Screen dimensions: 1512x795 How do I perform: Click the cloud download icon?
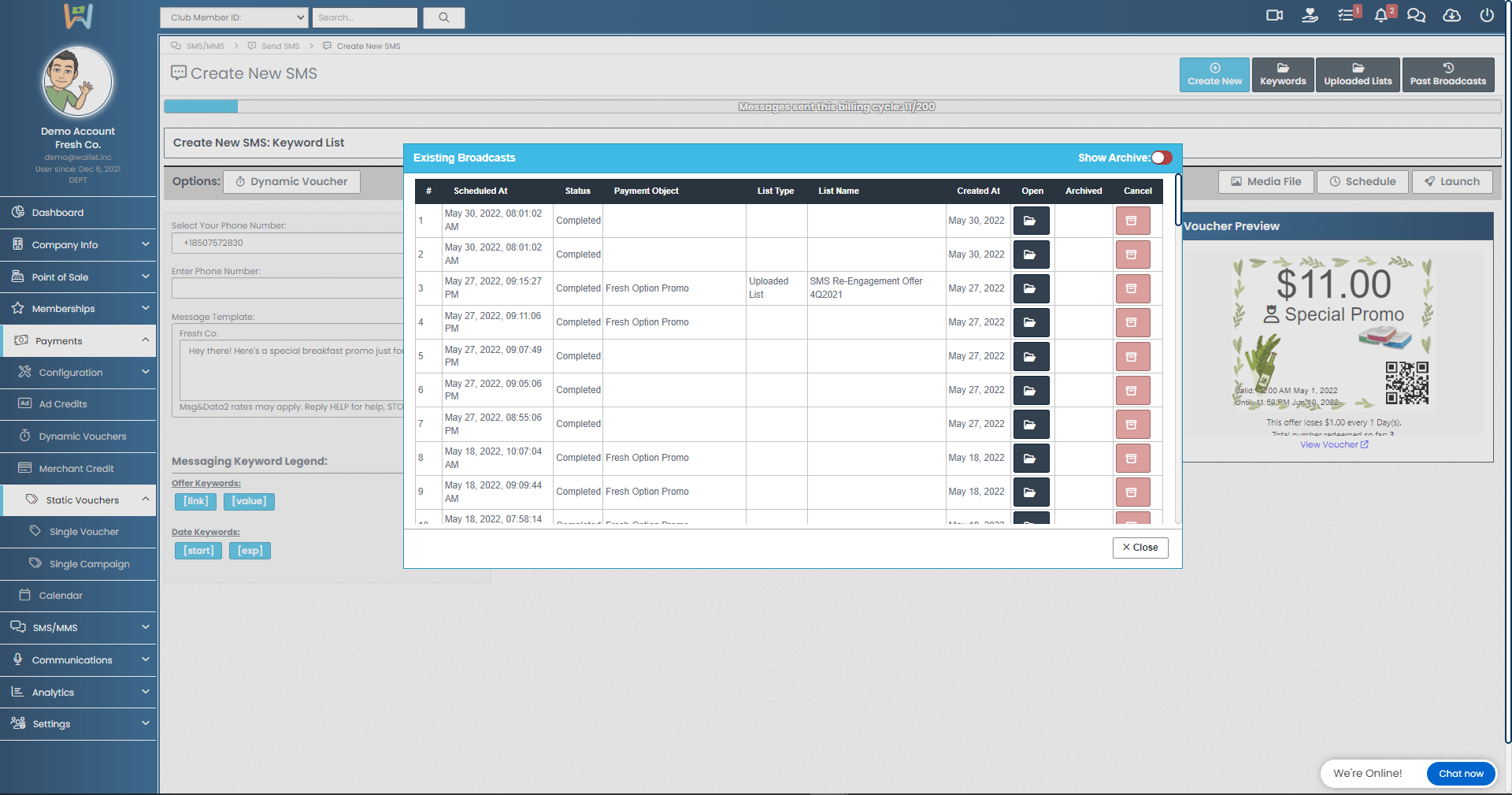[x=1451, y=16]
